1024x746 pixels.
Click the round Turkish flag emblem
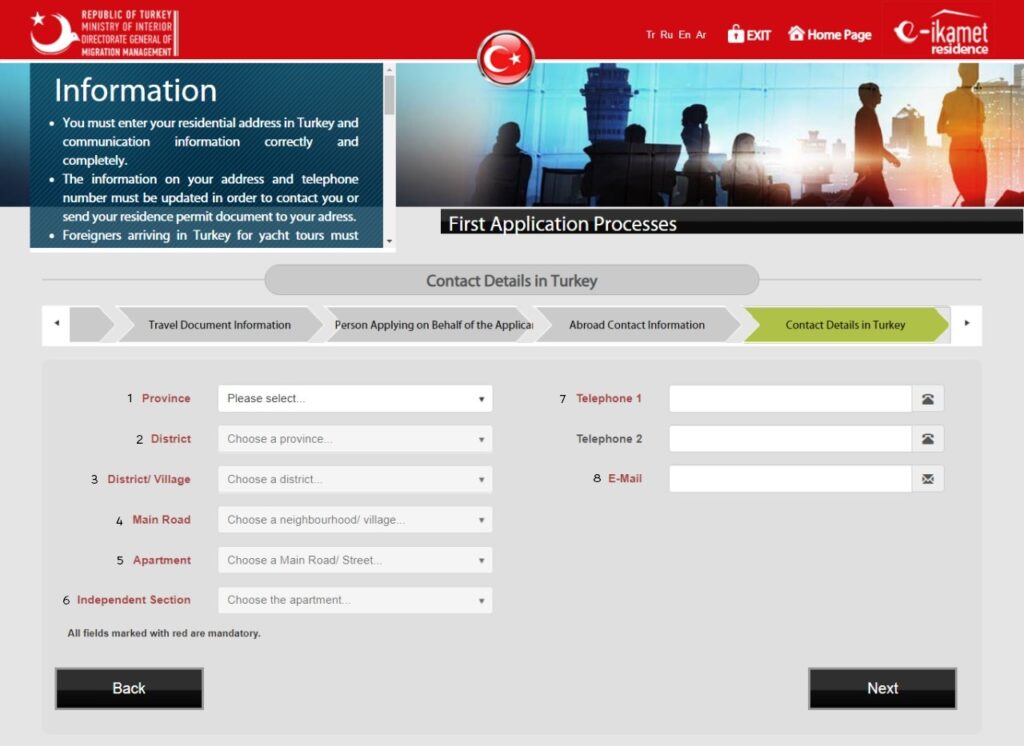506,58
